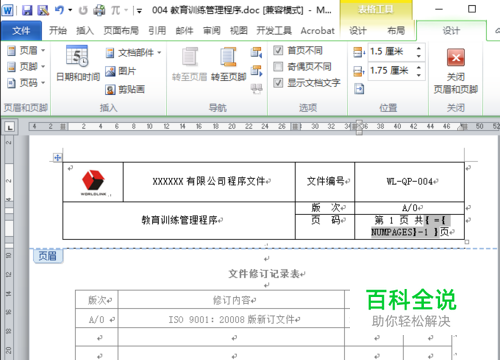This screenshot has width=500, height=360.
Task: Click the table resize handle at bottom-right corner
Action: click(467, 242)
